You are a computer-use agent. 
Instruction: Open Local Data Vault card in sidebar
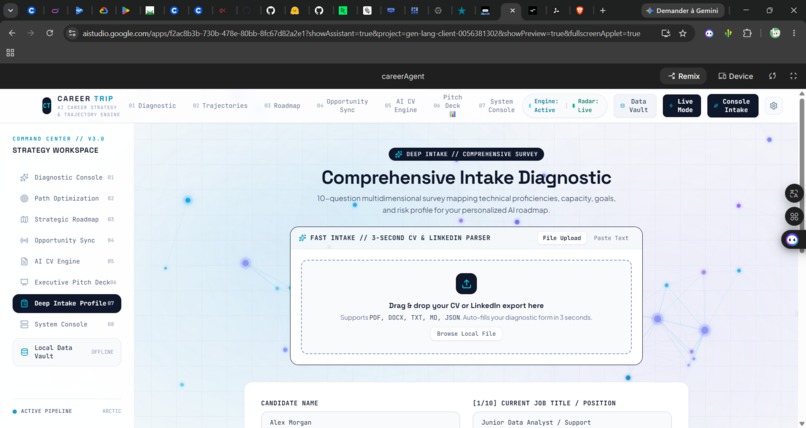[x=67, y=352]
